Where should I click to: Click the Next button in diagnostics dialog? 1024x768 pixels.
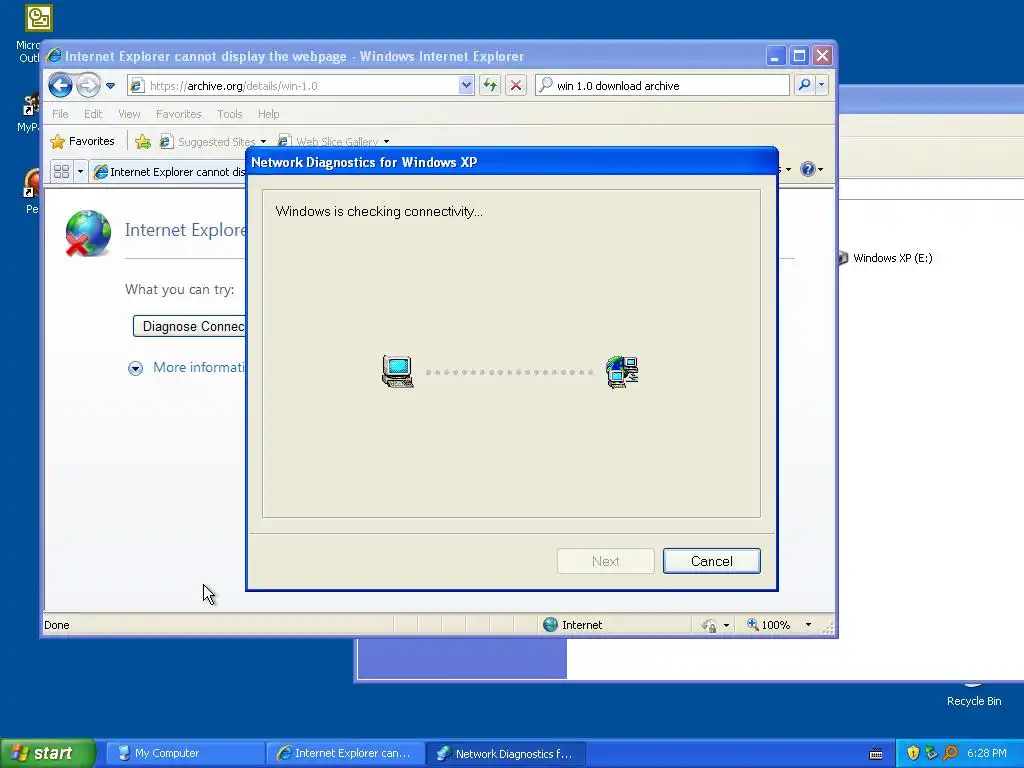pos(605,561)
